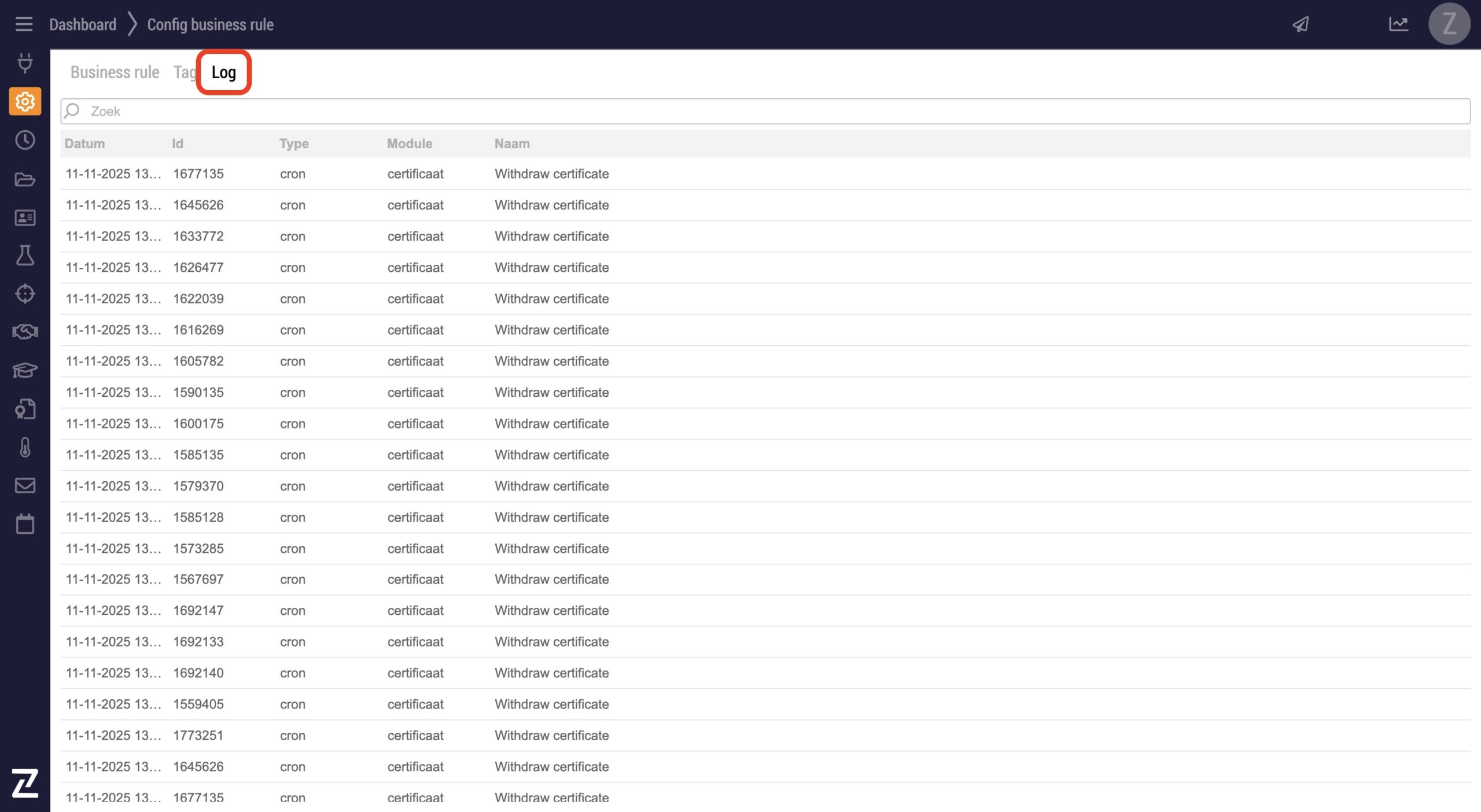Open the handshake sidebar icon
The width and height of the screenshot is (1481, 812).
(x=25, y=332)
